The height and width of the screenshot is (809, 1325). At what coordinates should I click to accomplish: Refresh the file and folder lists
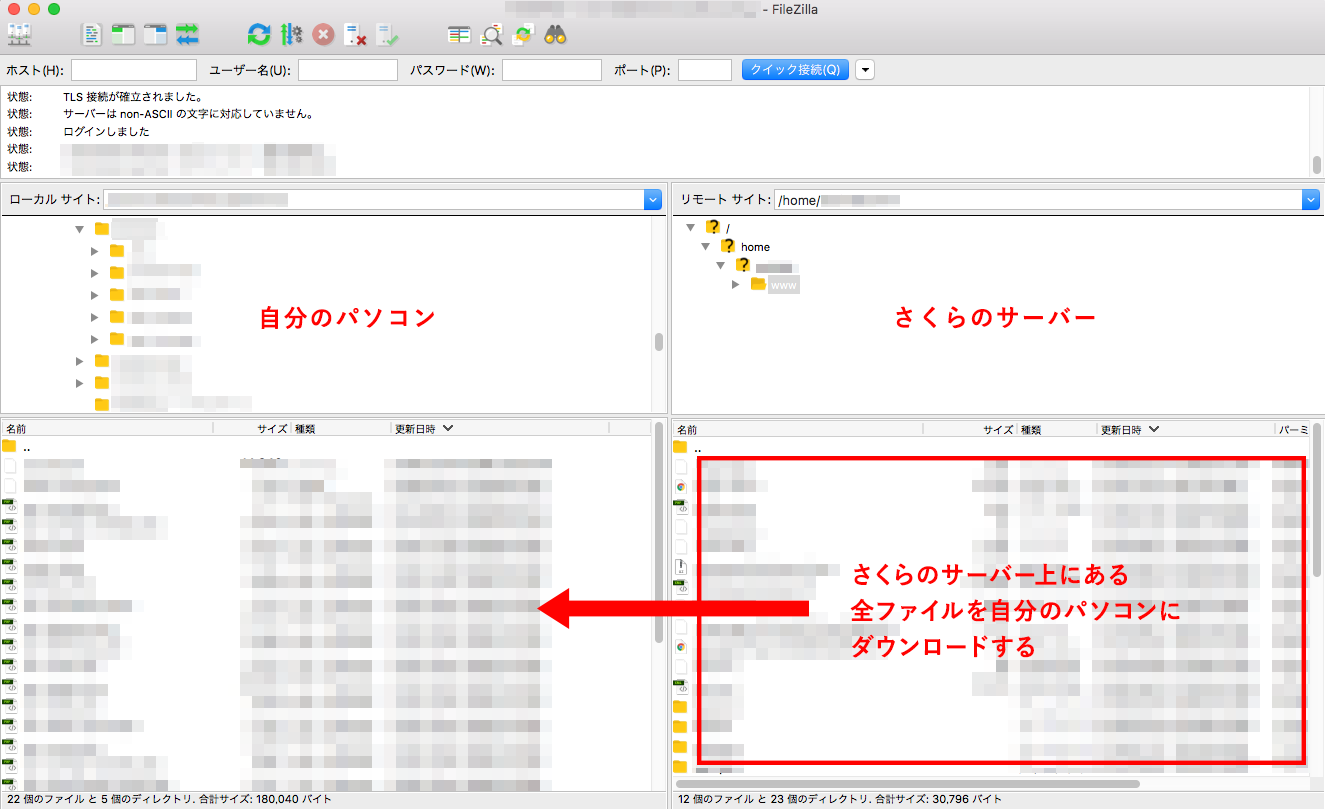pos(259,35)
